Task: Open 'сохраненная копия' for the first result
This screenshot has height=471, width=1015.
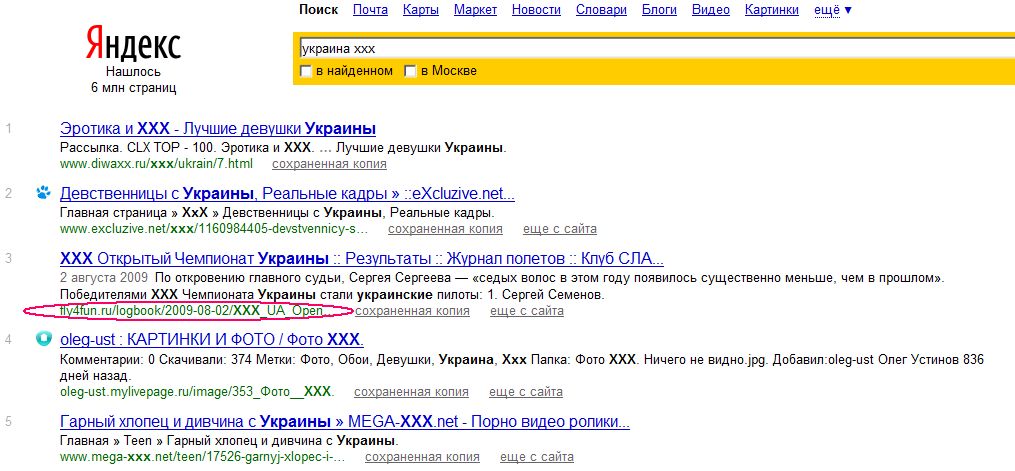Action: 329,164
